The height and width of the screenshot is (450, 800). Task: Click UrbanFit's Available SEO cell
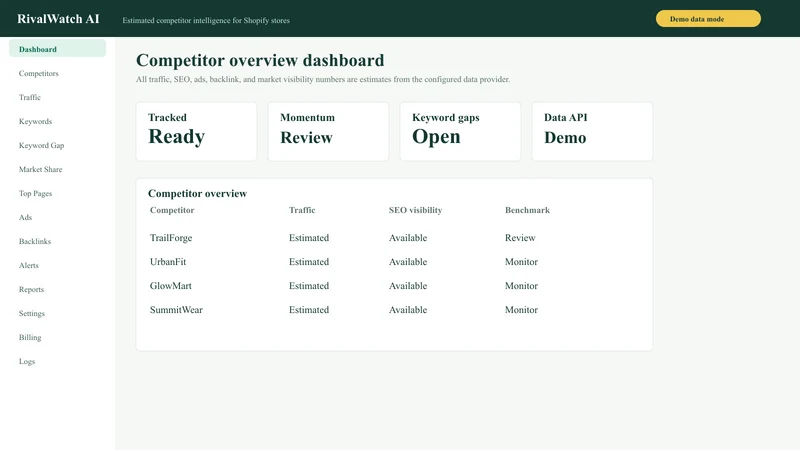click(408, 262)
